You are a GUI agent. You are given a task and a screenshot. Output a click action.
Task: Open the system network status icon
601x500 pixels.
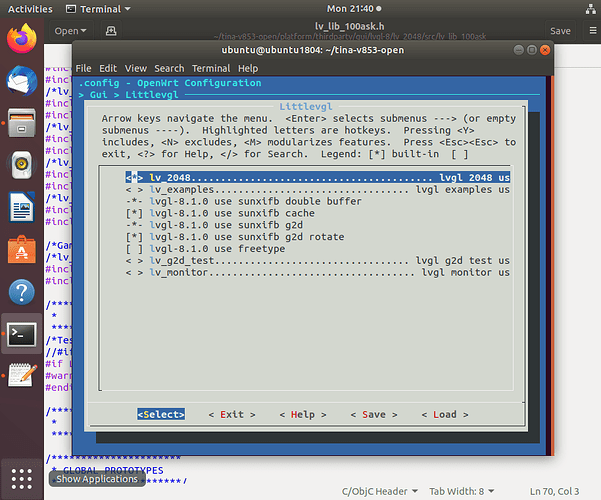(x=591, y=9)
